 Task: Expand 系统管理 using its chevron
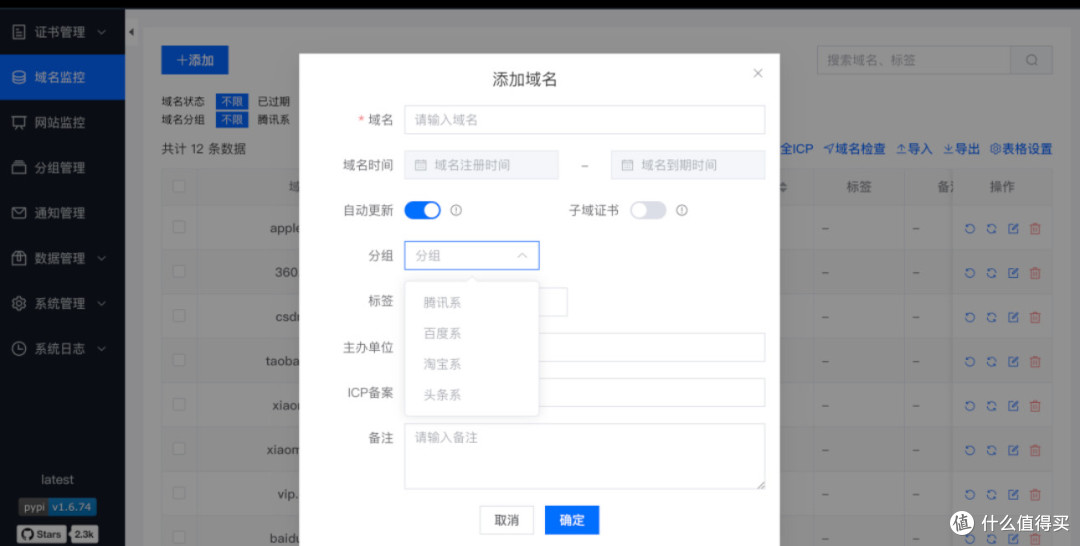[x=102, y=304]
